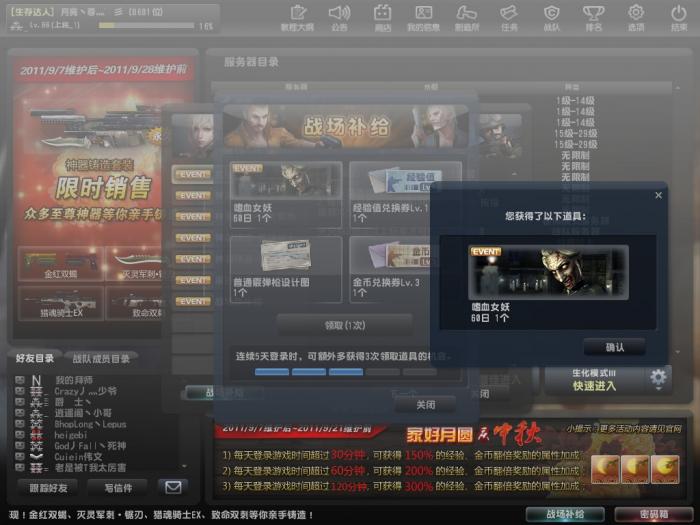Screen dimensions: 700x525
Task: Switch to 好友目录 friends tab
Action: tap(35, 358)
